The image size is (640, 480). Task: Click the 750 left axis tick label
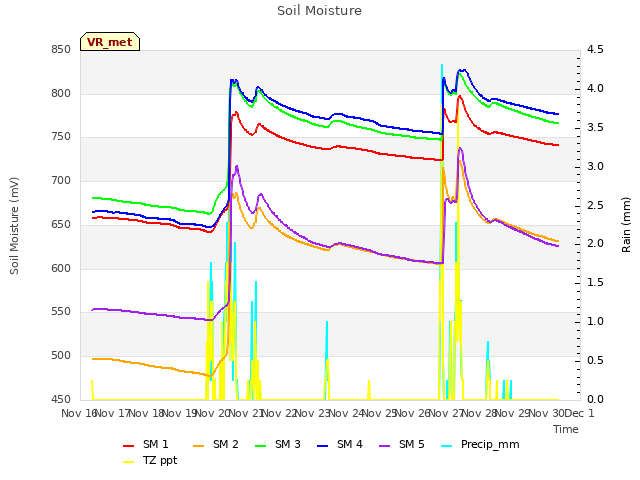[x=61, y=137]
